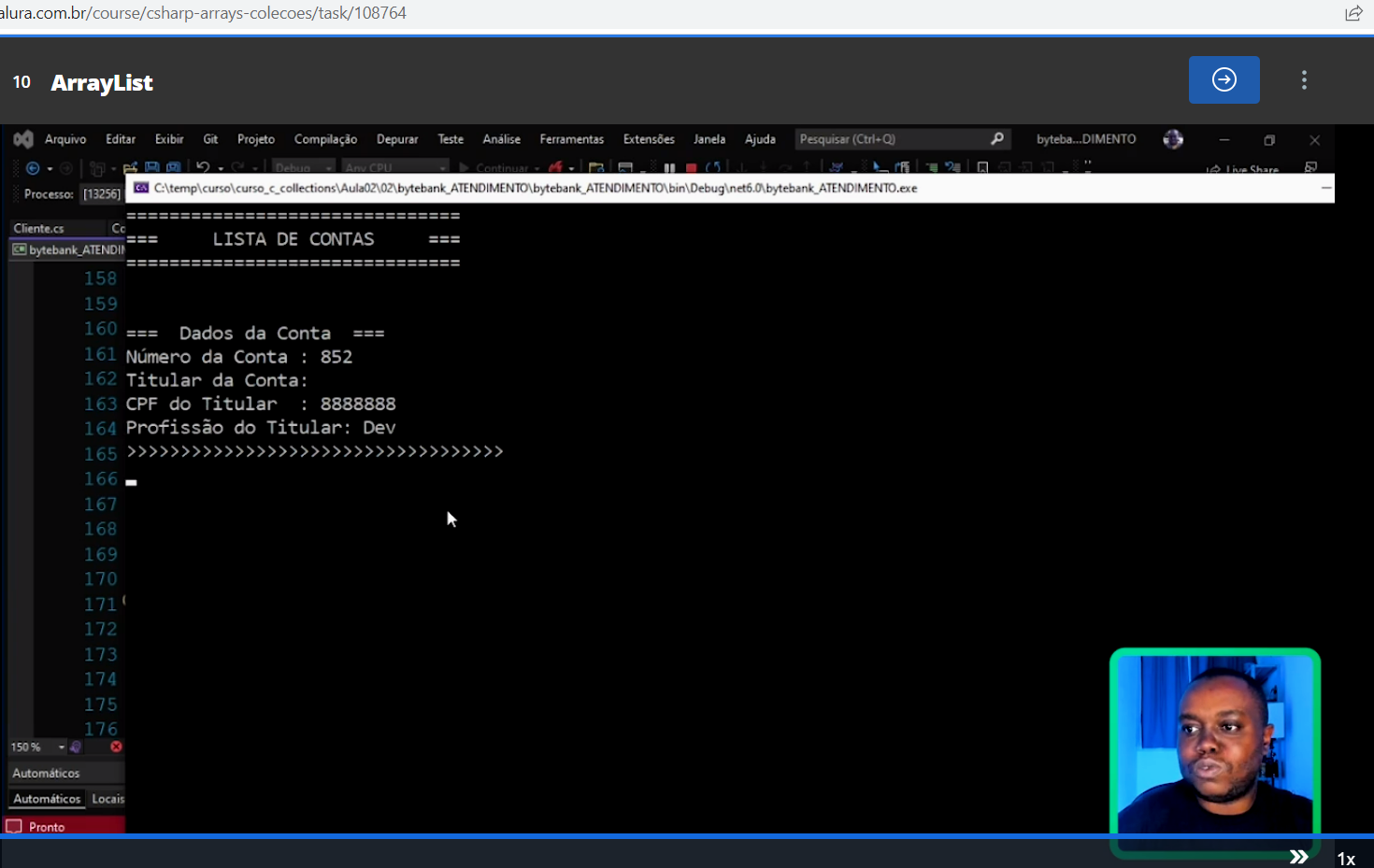
Task: Open the Ferramentas menu
Action: click(x=572, y=139)
